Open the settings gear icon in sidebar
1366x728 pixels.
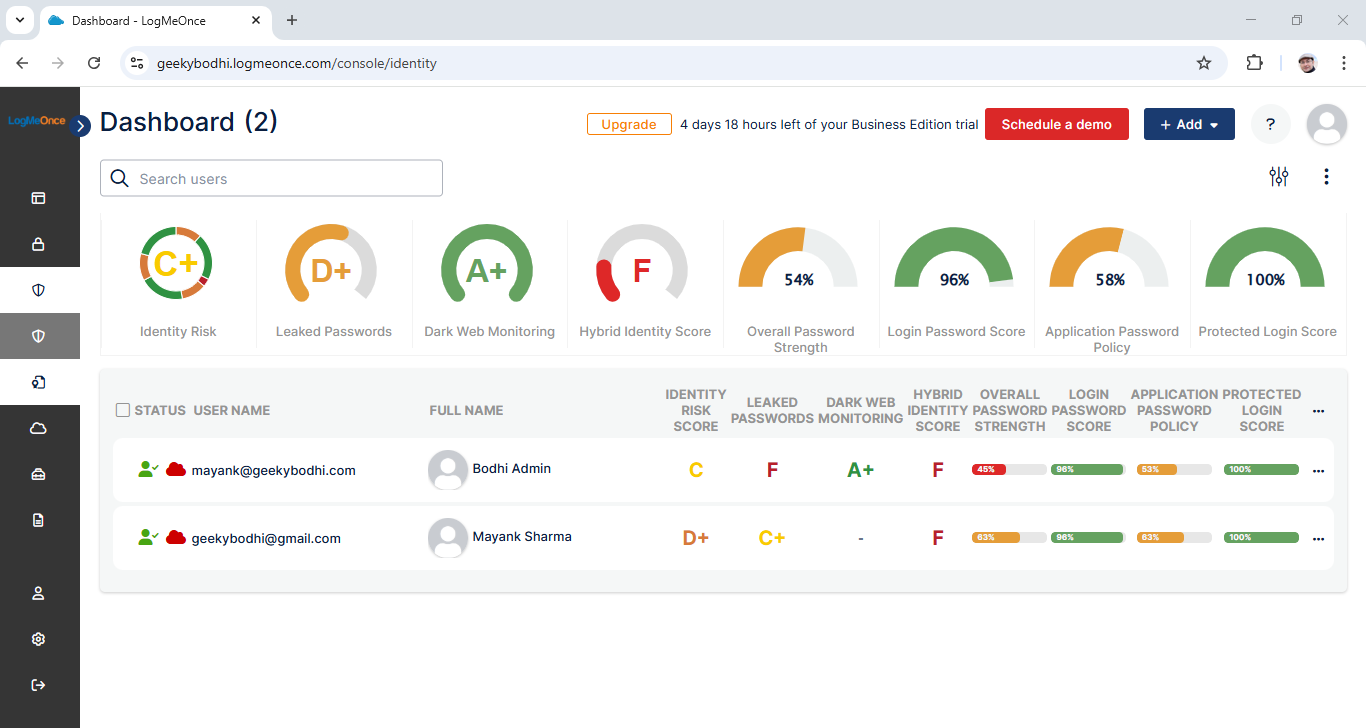tap(39, 639)
